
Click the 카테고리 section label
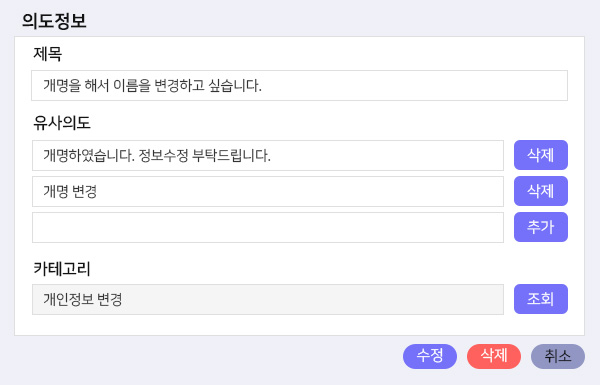coord(62,268)
